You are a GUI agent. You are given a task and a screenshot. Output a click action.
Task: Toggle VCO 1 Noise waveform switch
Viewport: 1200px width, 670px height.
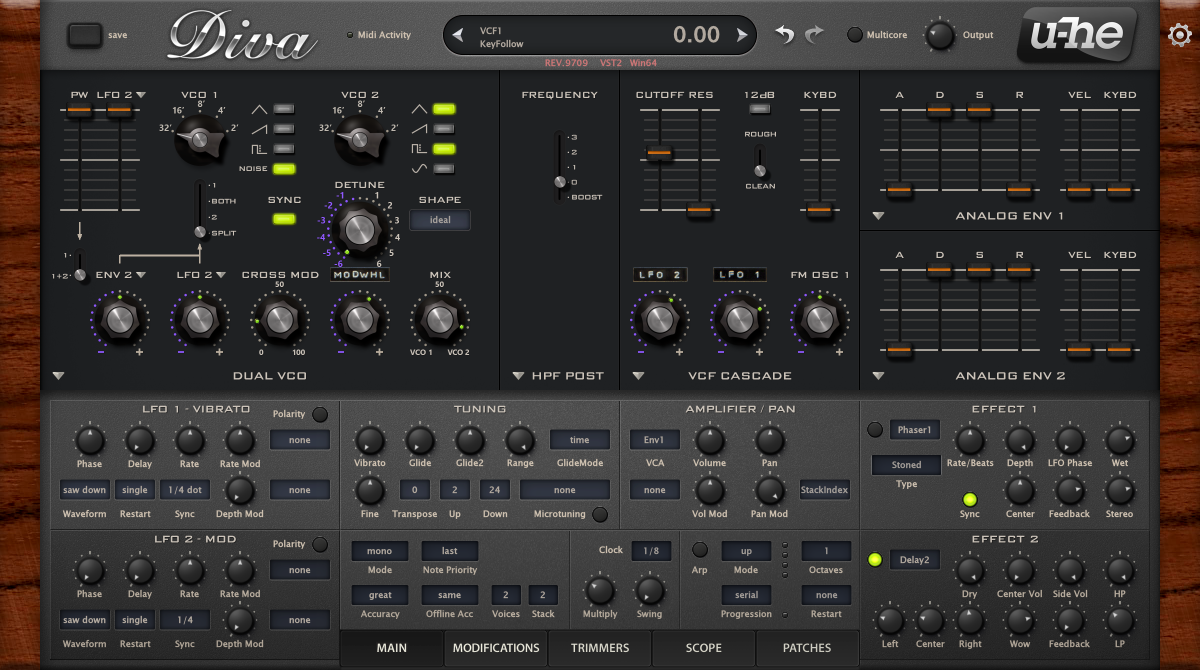coord(285,169)
